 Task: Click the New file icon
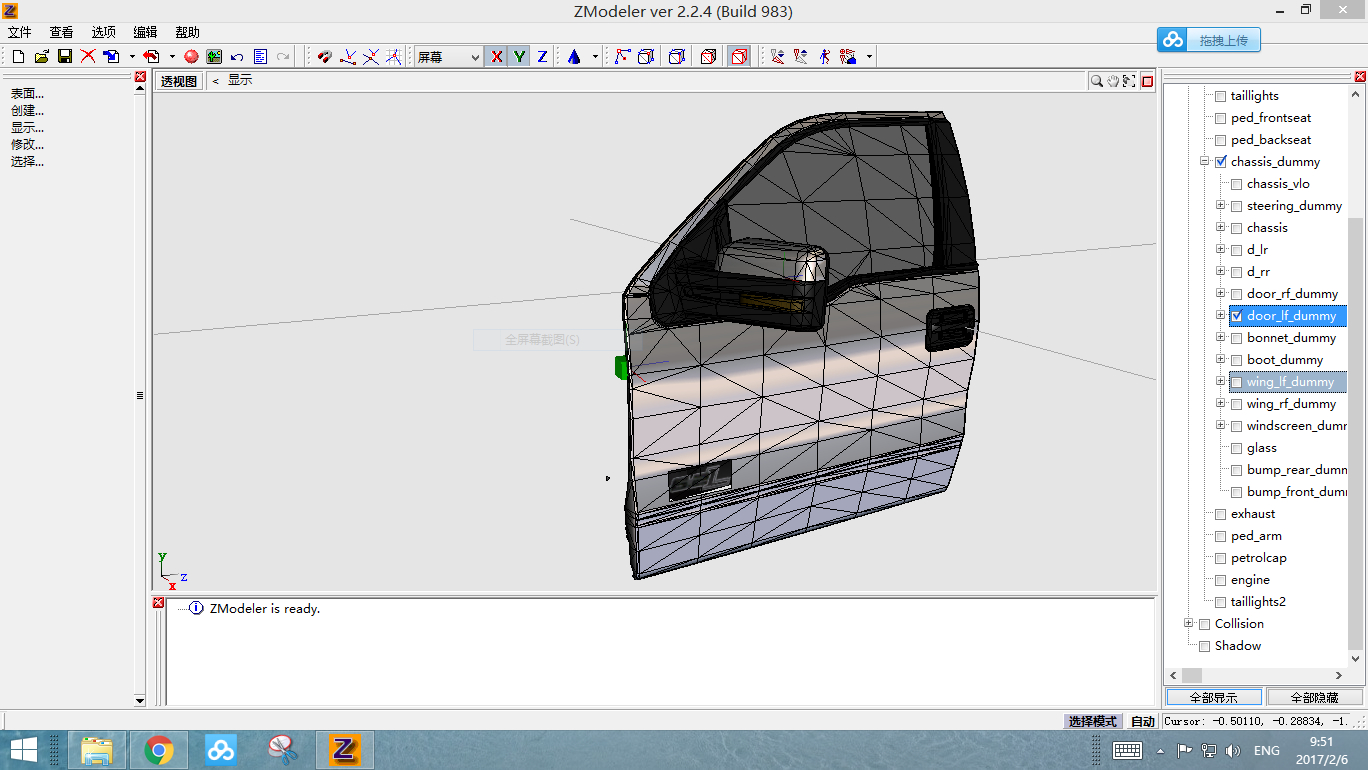[18, 57]
